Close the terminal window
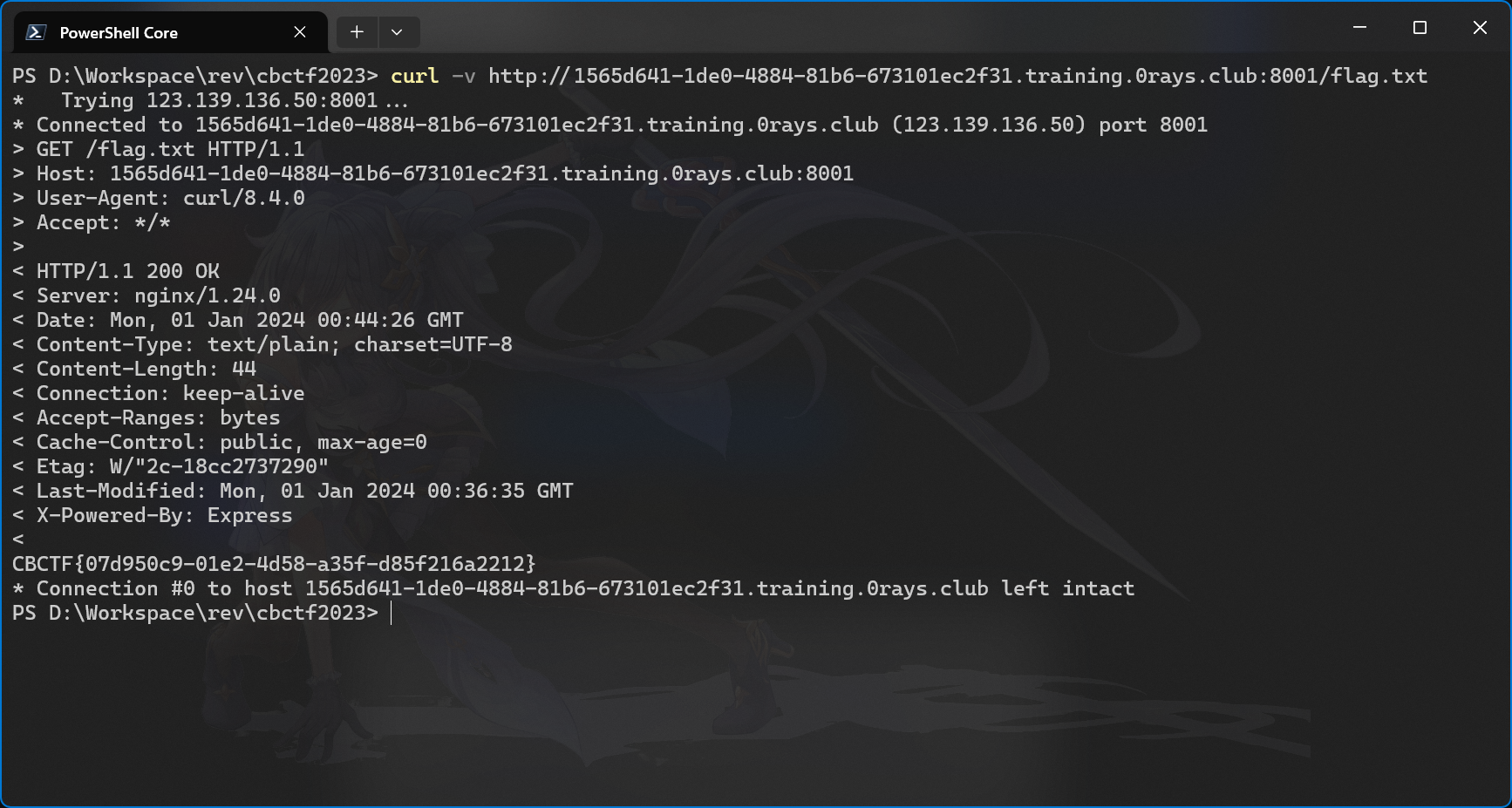 [1480, 28]
